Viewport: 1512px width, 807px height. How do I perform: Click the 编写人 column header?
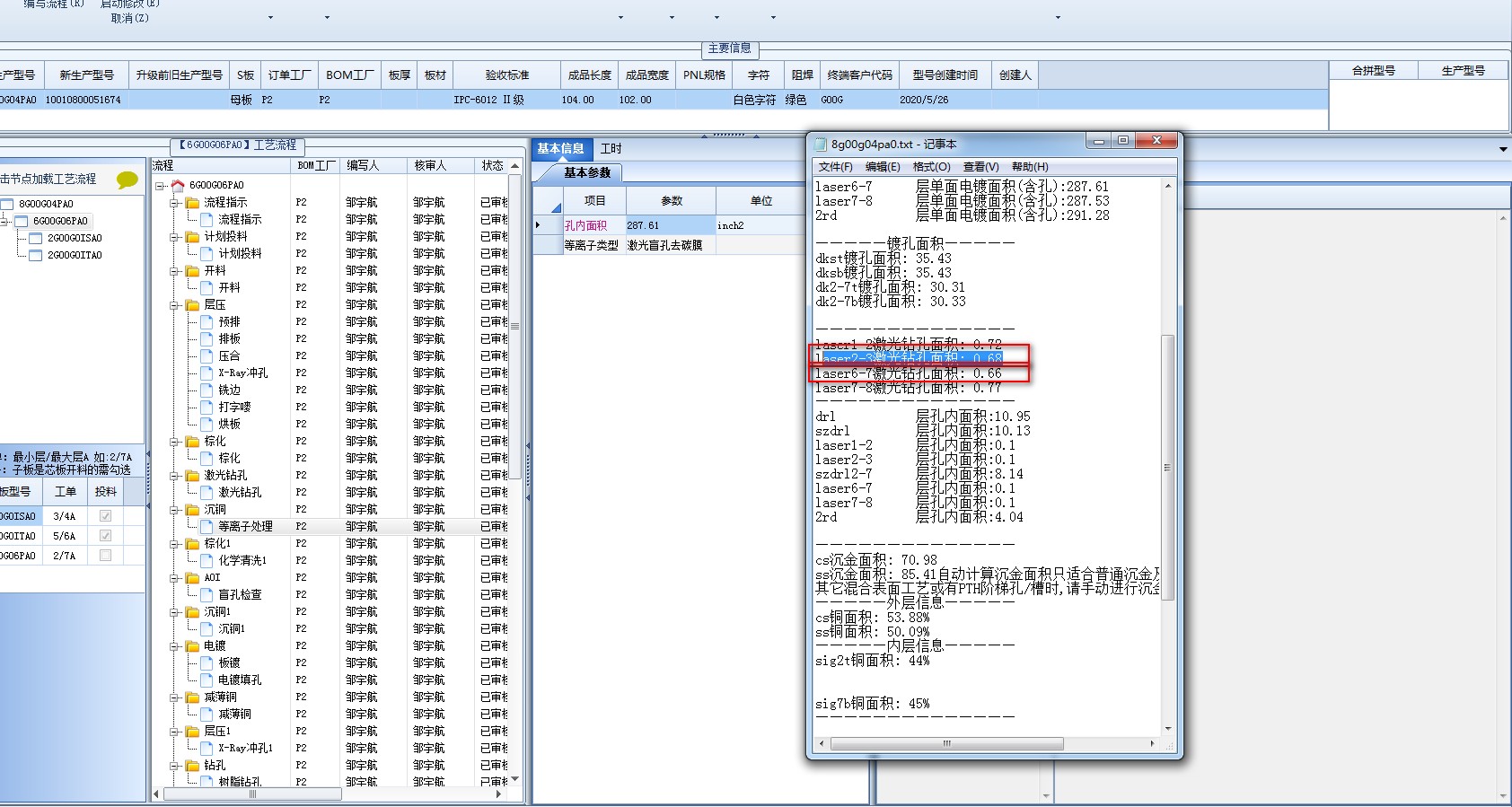pyautogui.click(x=373, y=166)
